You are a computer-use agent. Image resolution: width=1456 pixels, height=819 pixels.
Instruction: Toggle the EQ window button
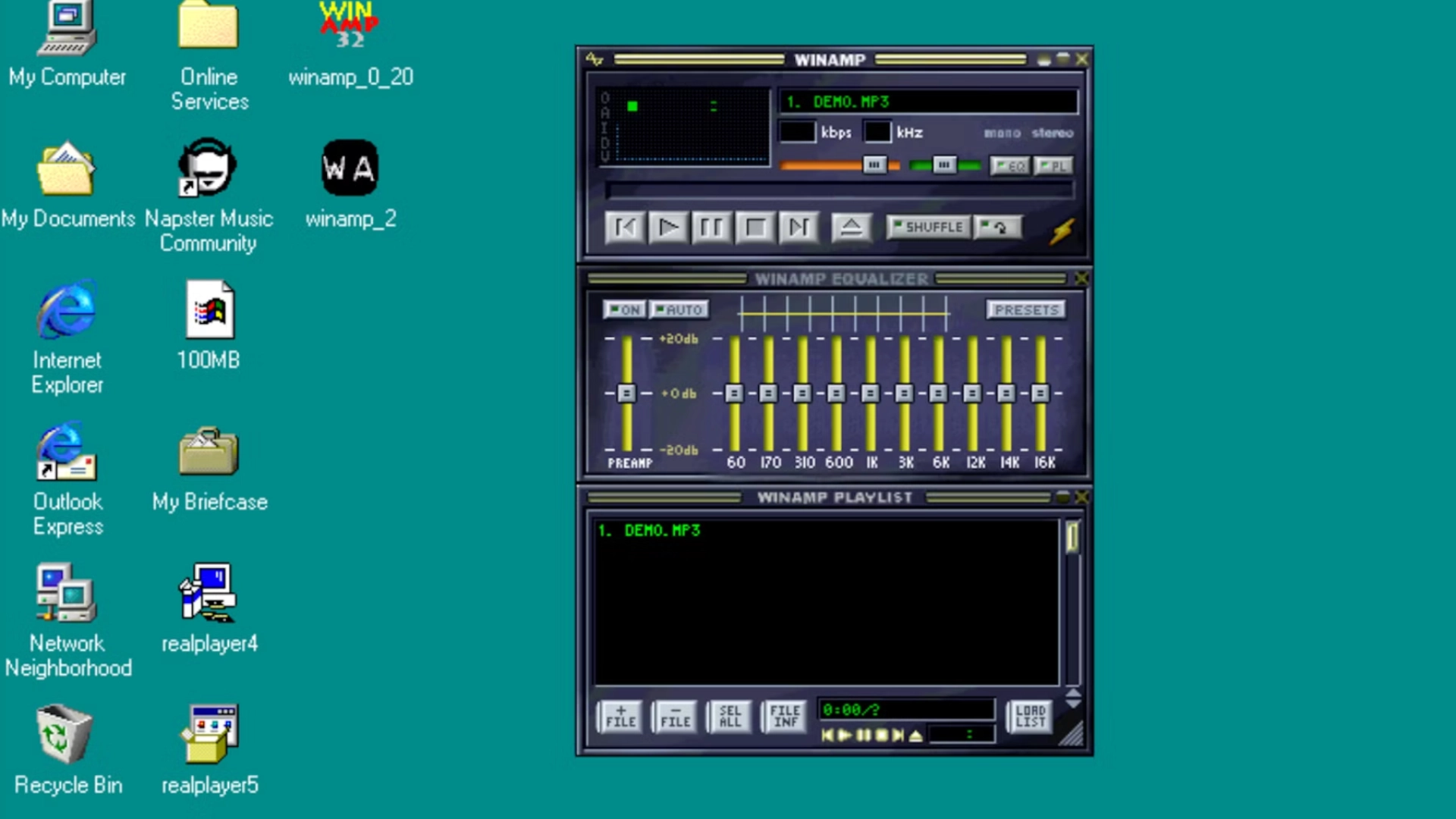(x=1010, y=165)
